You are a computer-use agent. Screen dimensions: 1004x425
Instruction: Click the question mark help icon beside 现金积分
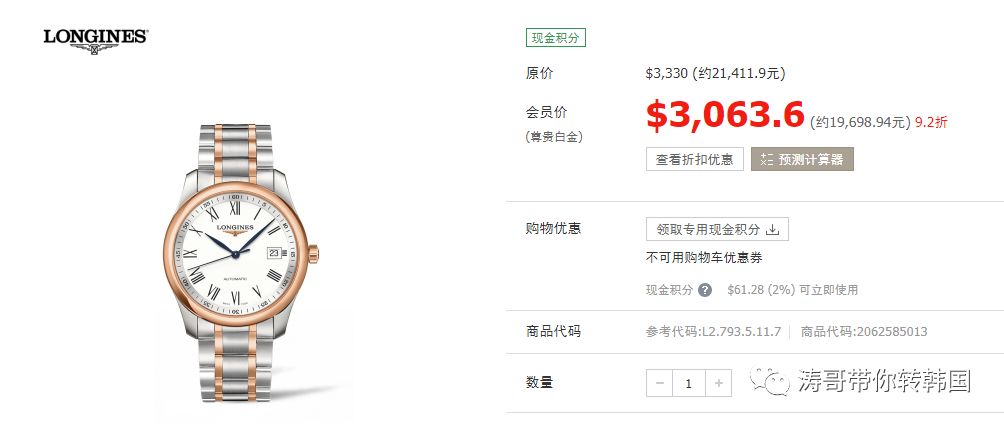704,290
